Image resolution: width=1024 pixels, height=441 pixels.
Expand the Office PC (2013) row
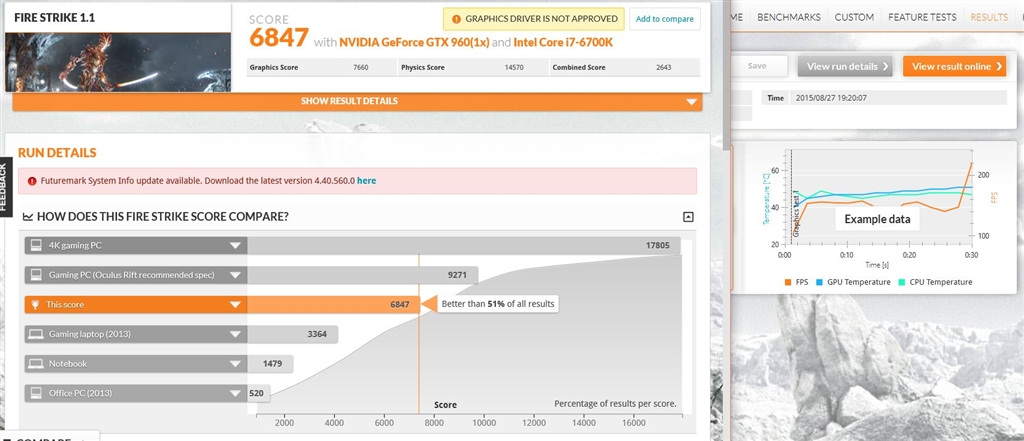(235, 393)
